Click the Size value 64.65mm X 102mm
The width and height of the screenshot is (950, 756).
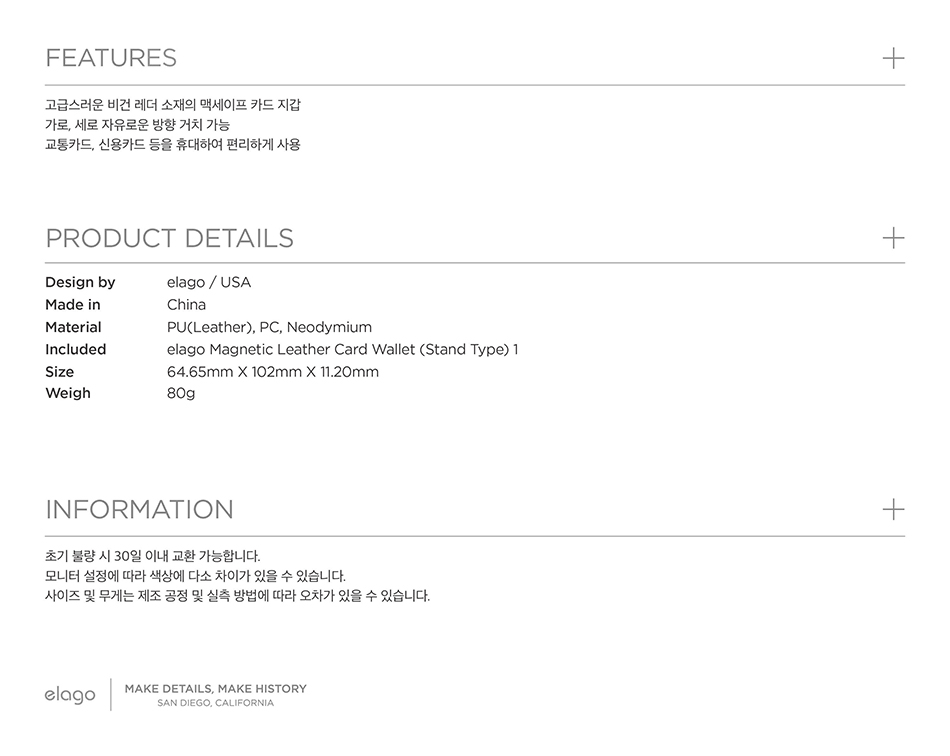(x=273, y=372)
